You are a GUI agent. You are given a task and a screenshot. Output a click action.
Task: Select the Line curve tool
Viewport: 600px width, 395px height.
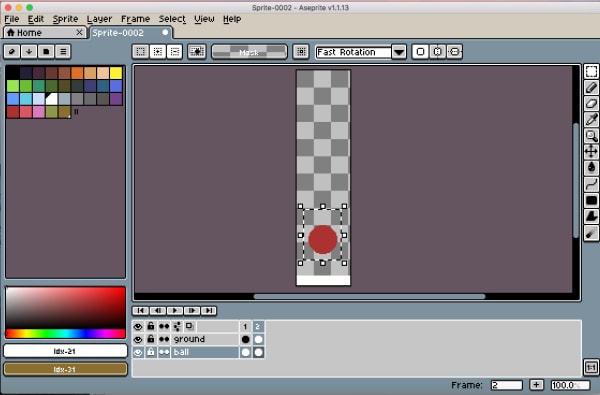click(x=591, y=184)
